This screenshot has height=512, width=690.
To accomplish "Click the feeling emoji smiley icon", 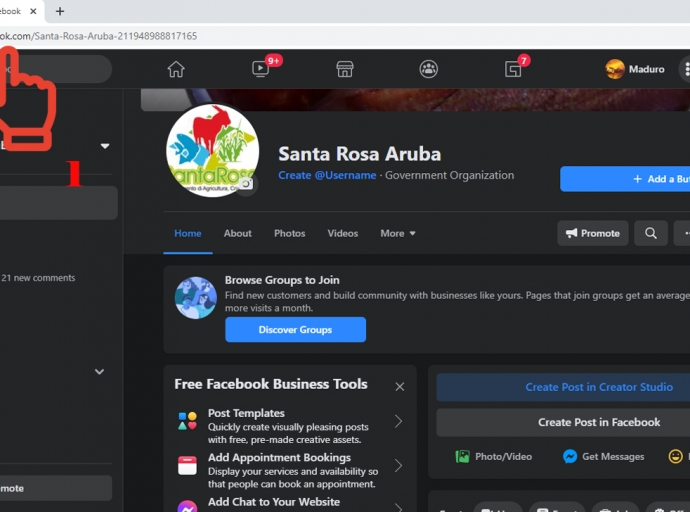I will [675, 457].
